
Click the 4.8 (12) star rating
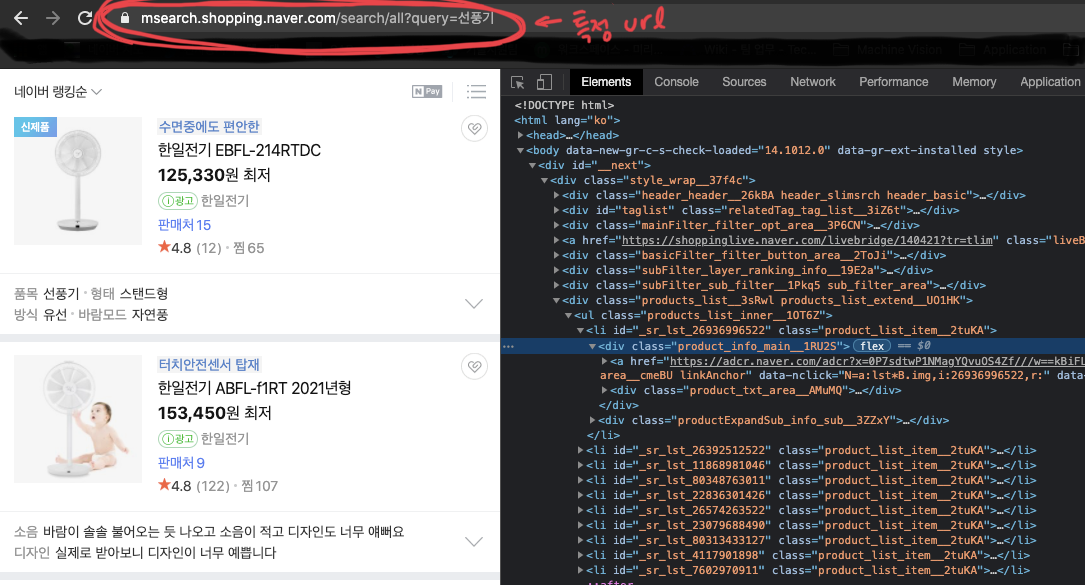coord(190,248)
